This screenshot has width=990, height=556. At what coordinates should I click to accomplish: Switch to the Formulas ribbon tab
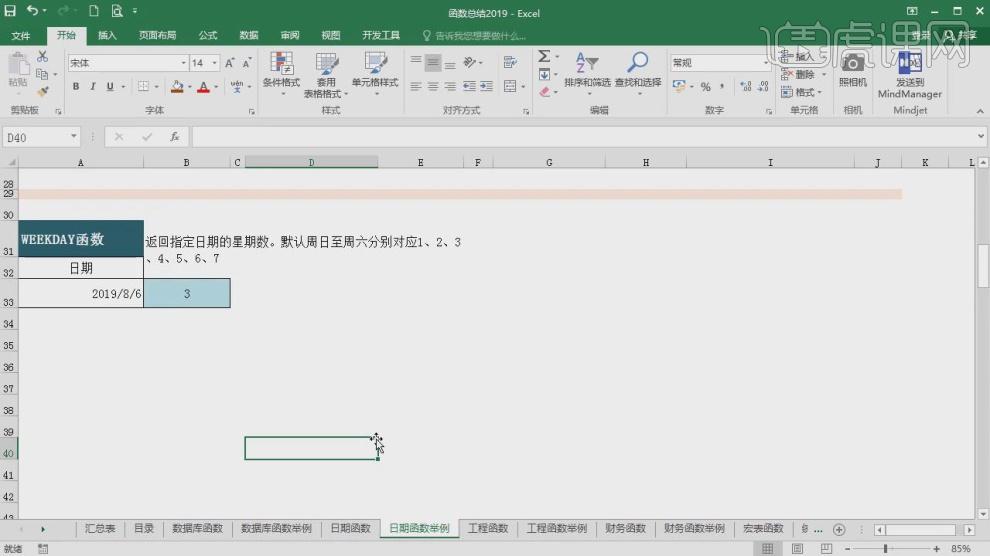[x=208, y=35]
